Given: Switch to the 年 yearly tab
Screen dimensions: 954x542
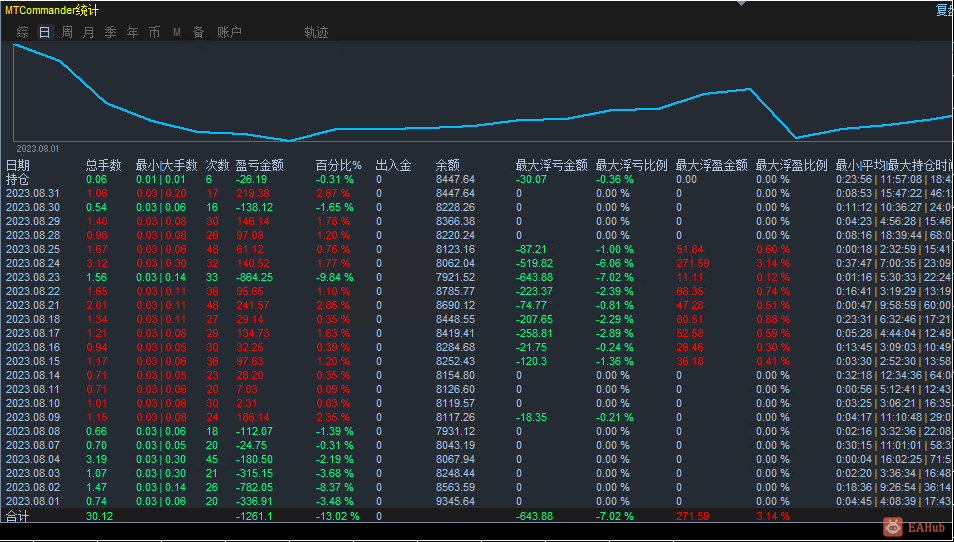Looking at the screenshot, I should tap(132, 32).
